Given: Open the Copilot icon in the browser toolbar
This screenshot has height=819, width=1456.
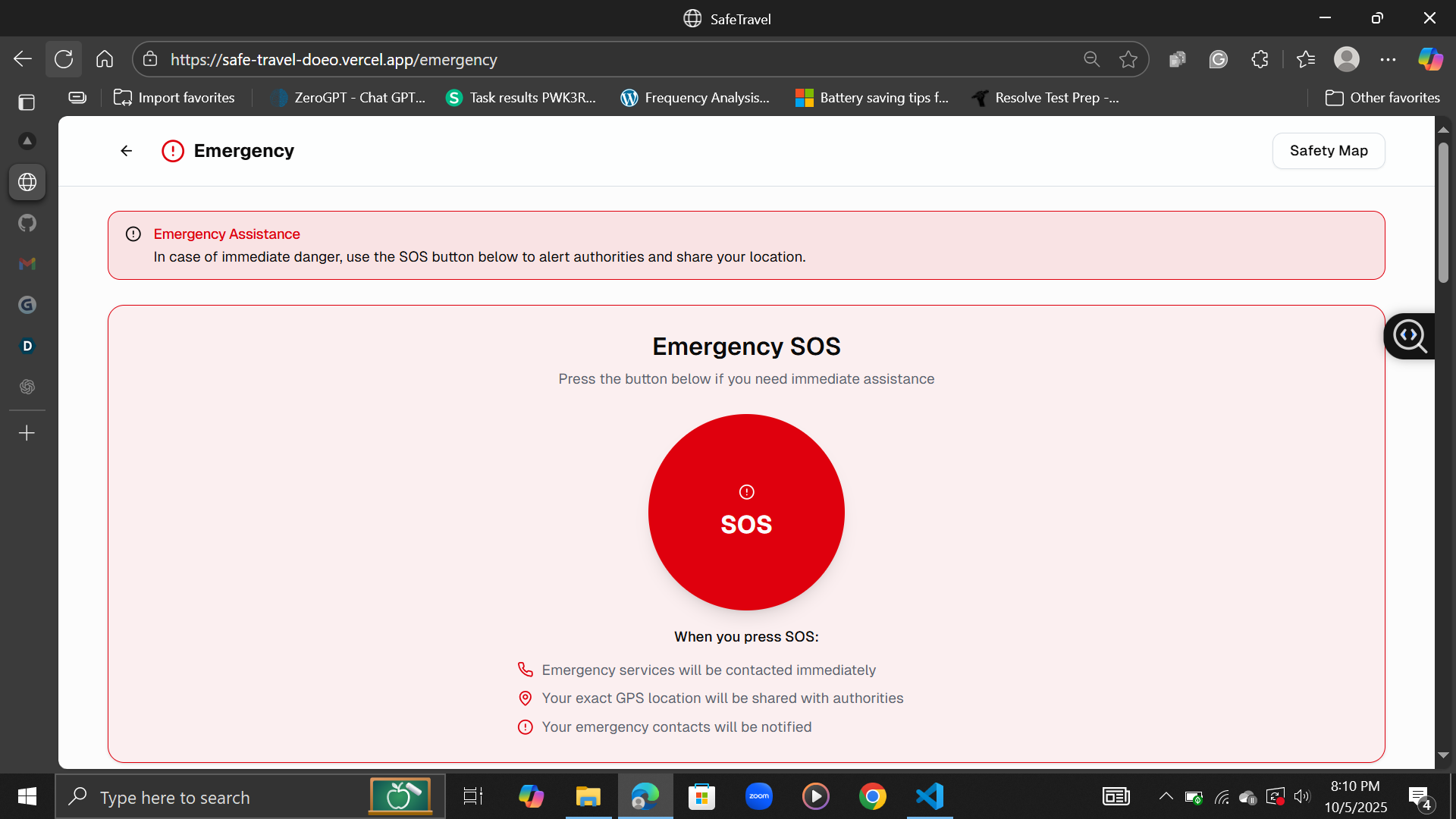Looking at the screenshot, I should click(1430, 59).
